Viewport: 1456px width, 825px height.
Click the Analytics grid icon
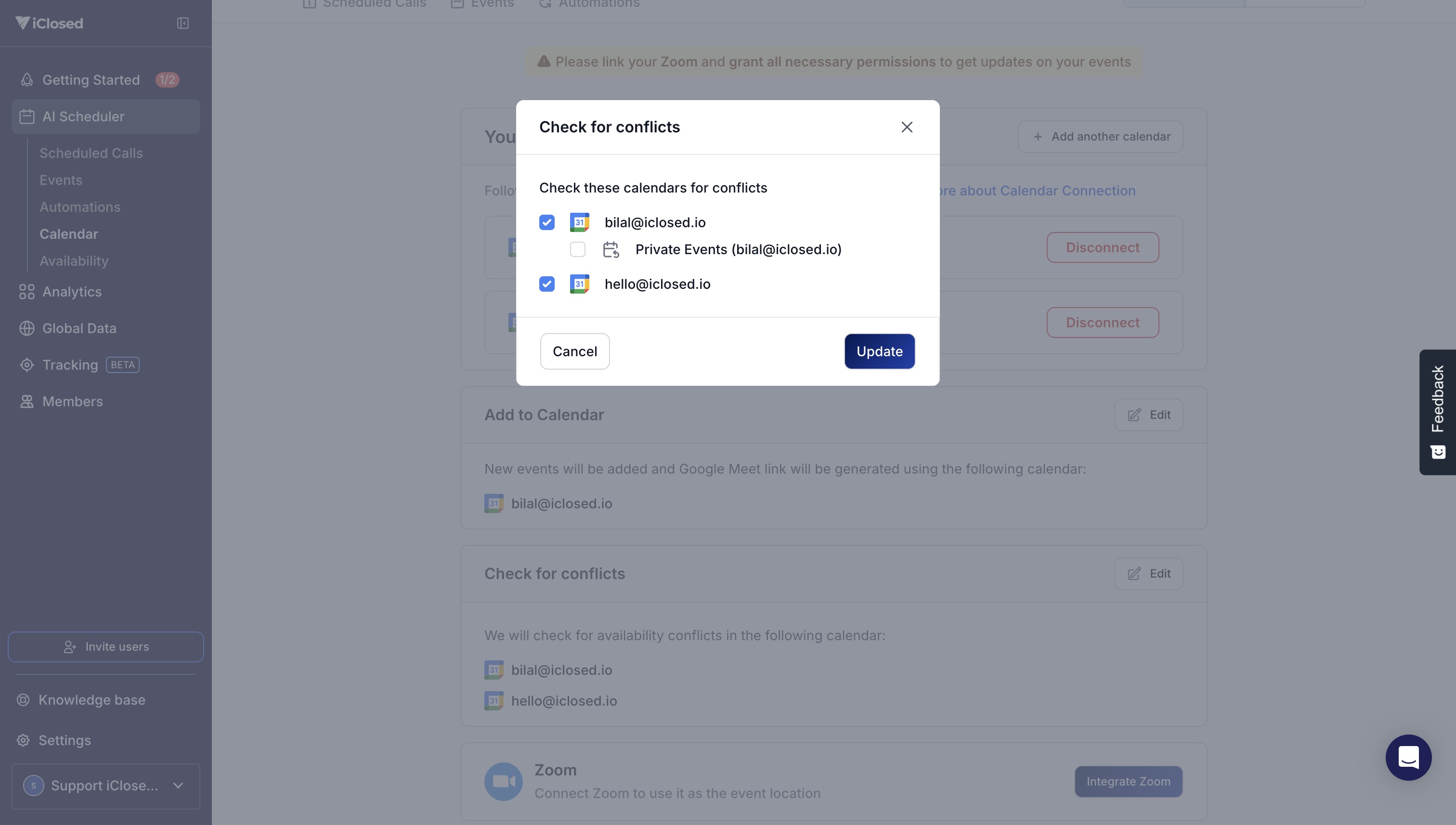26,292
